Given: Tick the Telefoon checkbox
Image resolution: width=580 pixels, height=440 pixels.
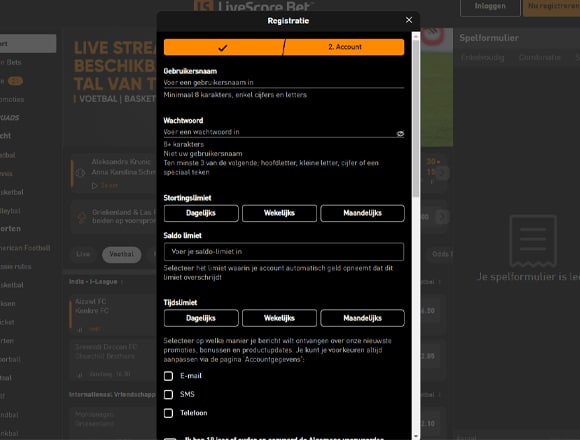Looking at the screenshot, I should (168, 413).
